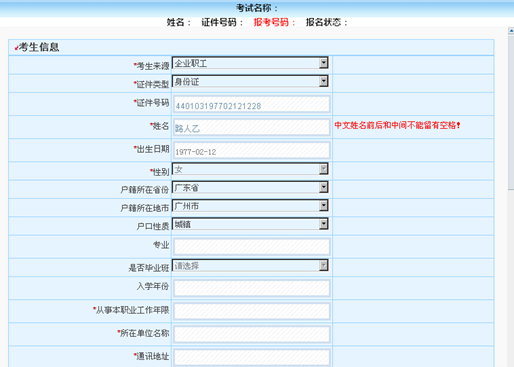Expand the 是否毕业班 dropdown showing 请选择
This screenshot has height=367, width=514.
250,265
